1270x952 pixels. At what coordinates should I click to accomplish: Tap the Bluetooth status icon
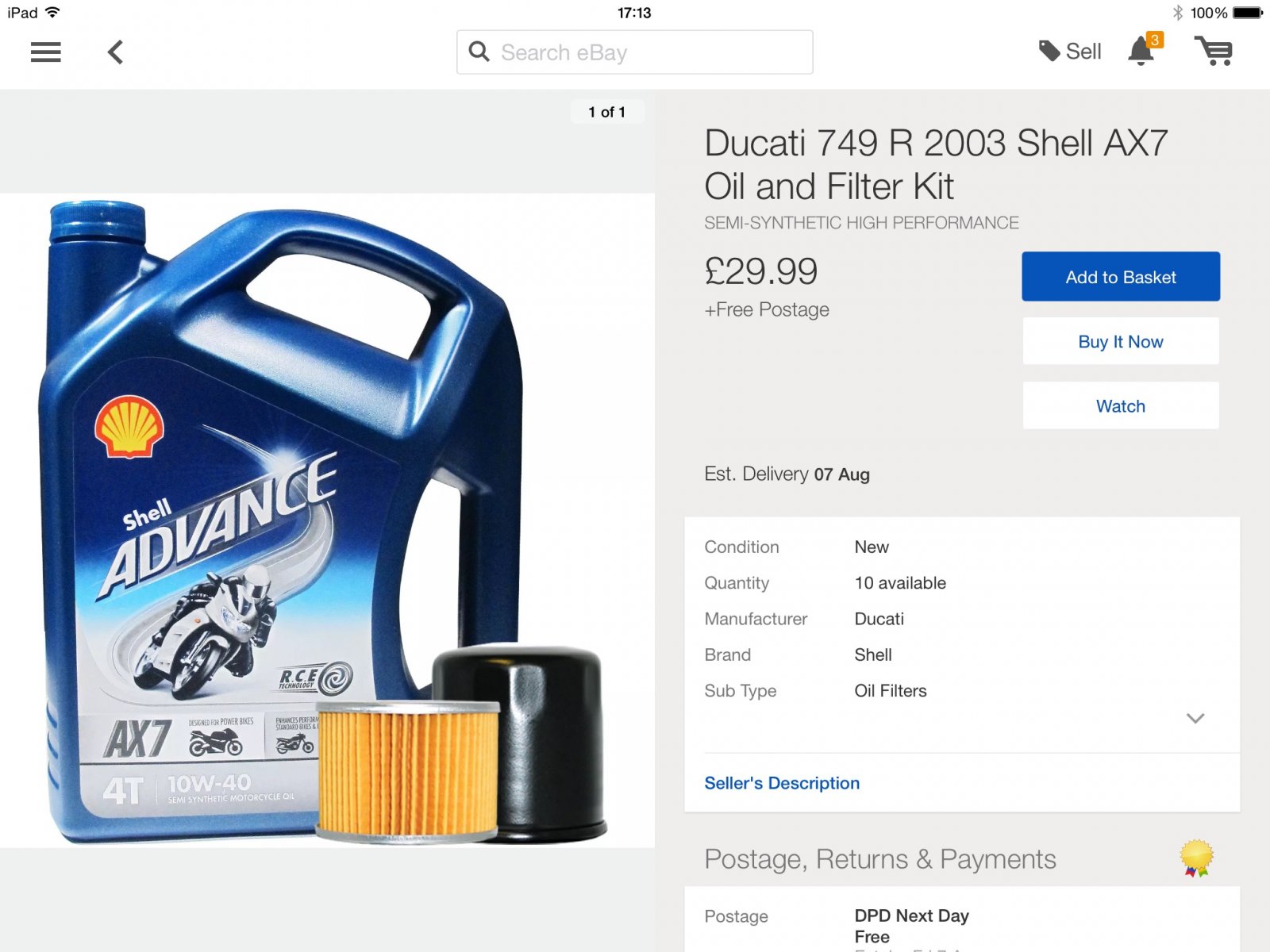[x=1178, y=13]
